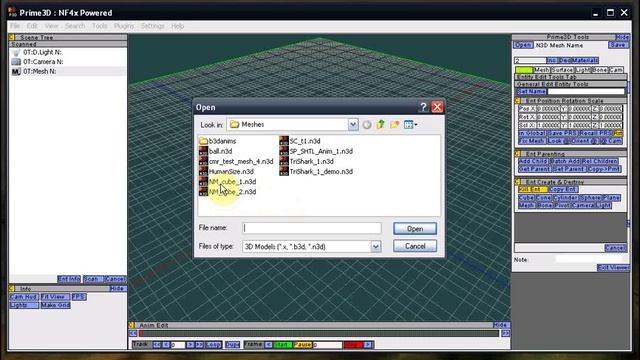The height and width of the screenshot is (360, 640).
Task: Click Open button in file dialog
Action: tap(415, 229)
